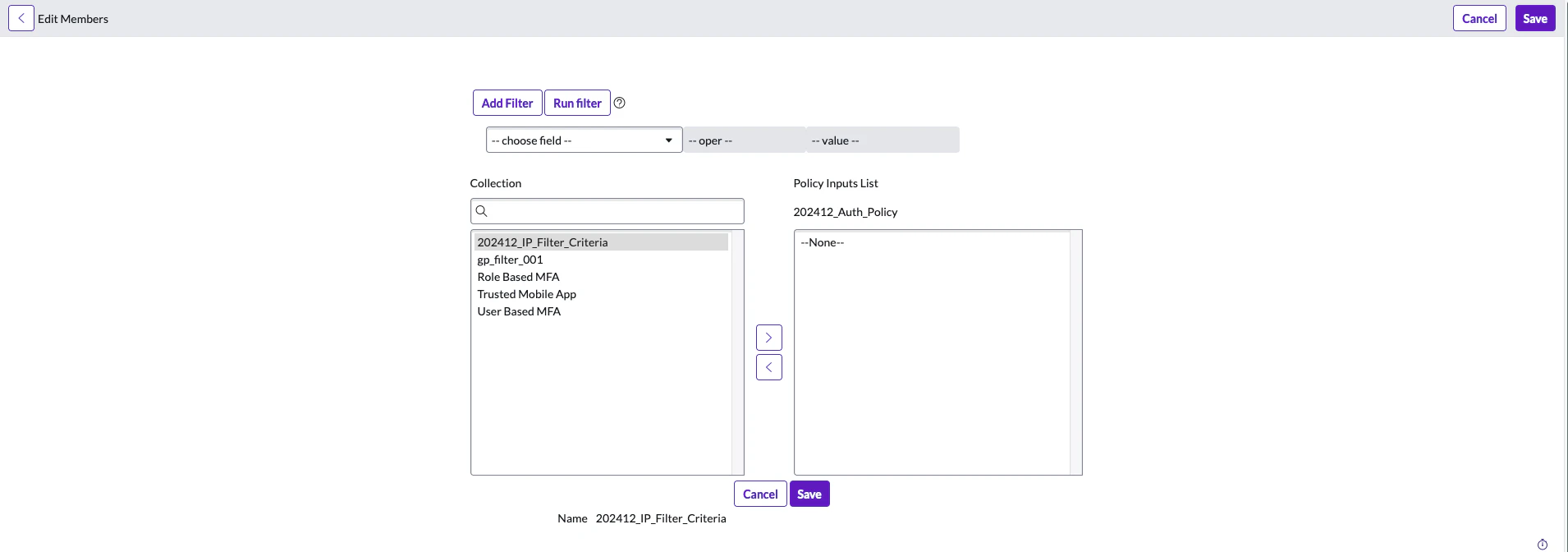This screenshot has height=552, width=1568.
Task: Click Save below the list boxes
Action: (x=809, y=494)
